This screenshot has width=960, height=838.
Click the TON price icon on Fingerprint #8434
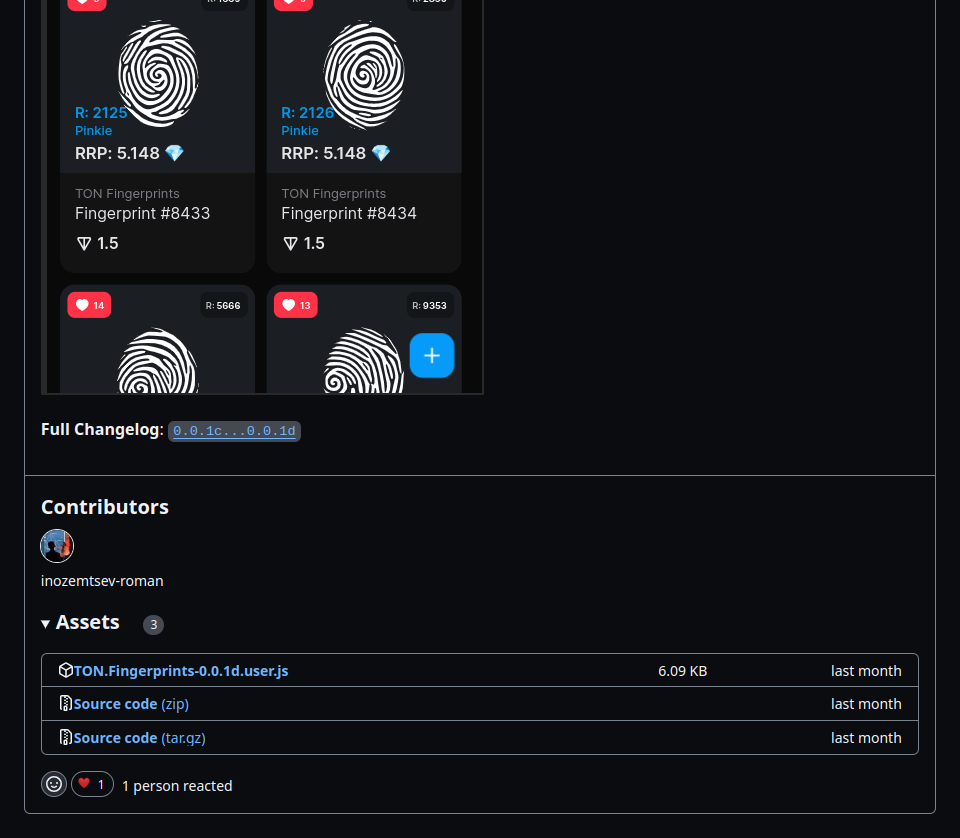pos(290,244)
